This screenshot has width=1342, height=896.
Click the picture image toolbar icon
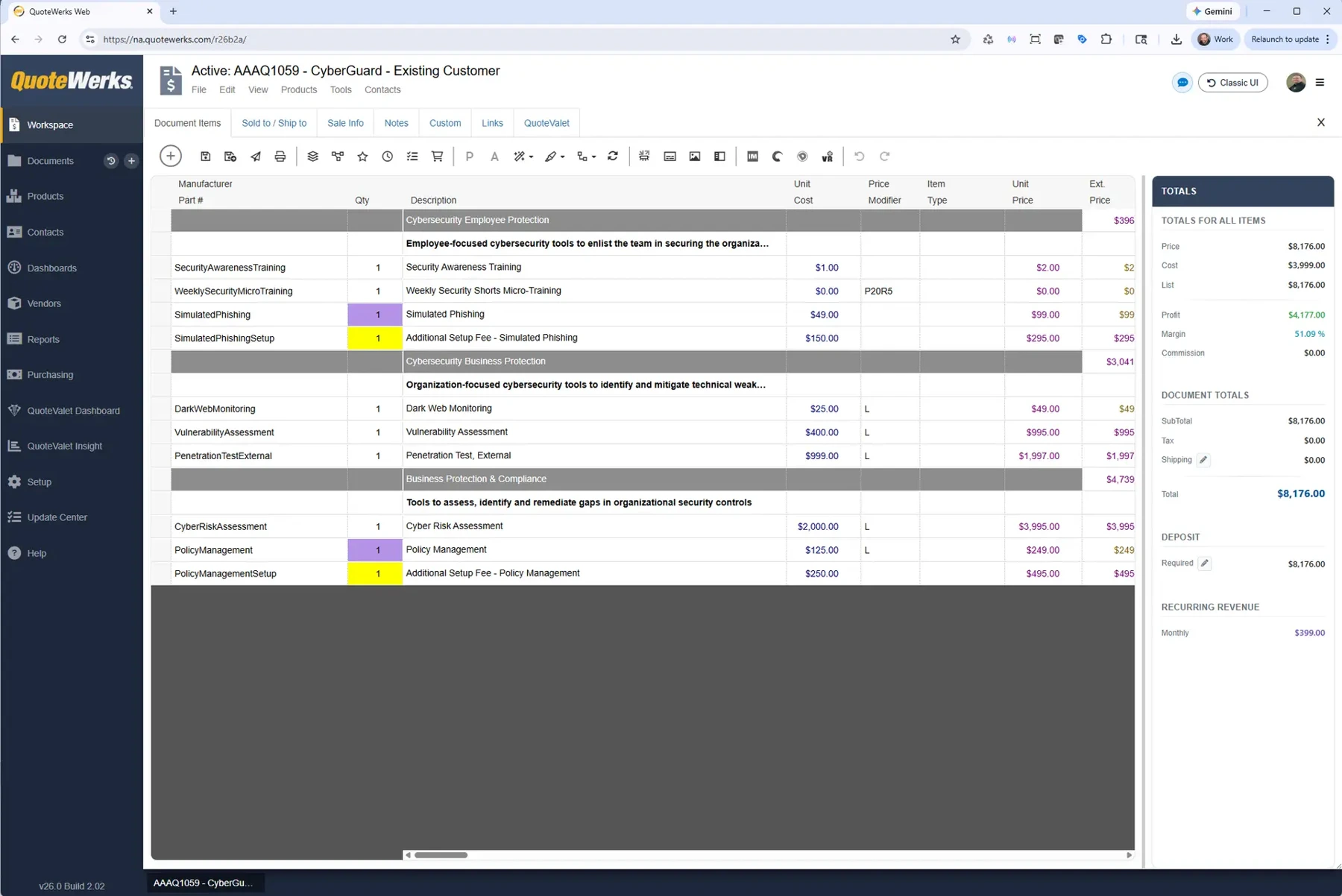[x=695, y=157]
